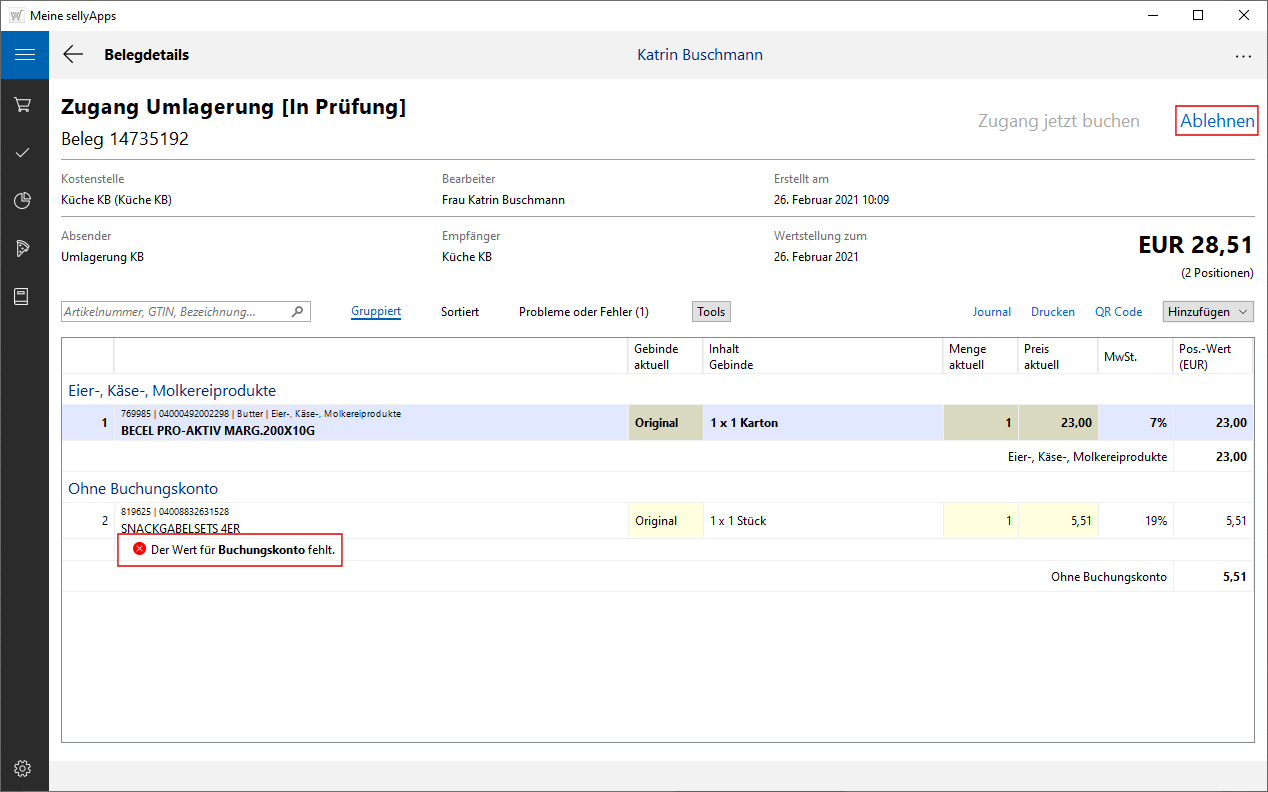Screen dimensions: 1268x792
Task: Open the QR Code link
Action: (x=1118, y=312)
